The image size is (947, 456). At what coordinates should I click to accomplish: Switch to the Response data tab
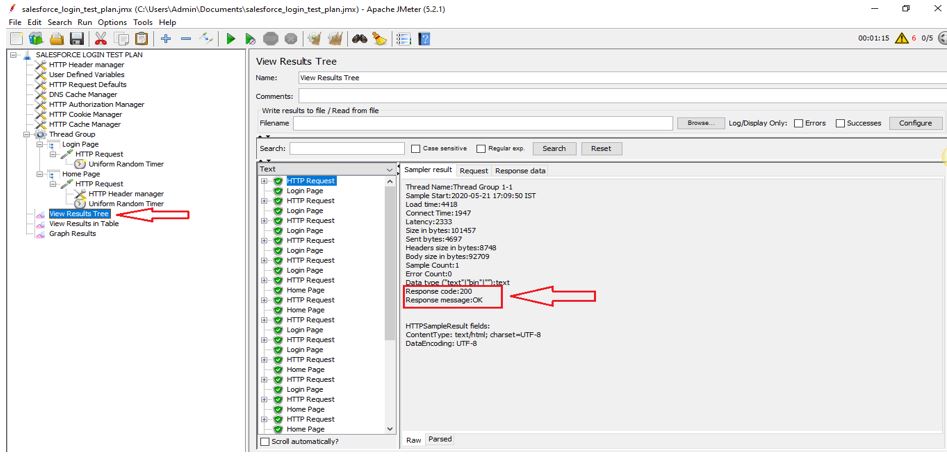pos(520,171)
